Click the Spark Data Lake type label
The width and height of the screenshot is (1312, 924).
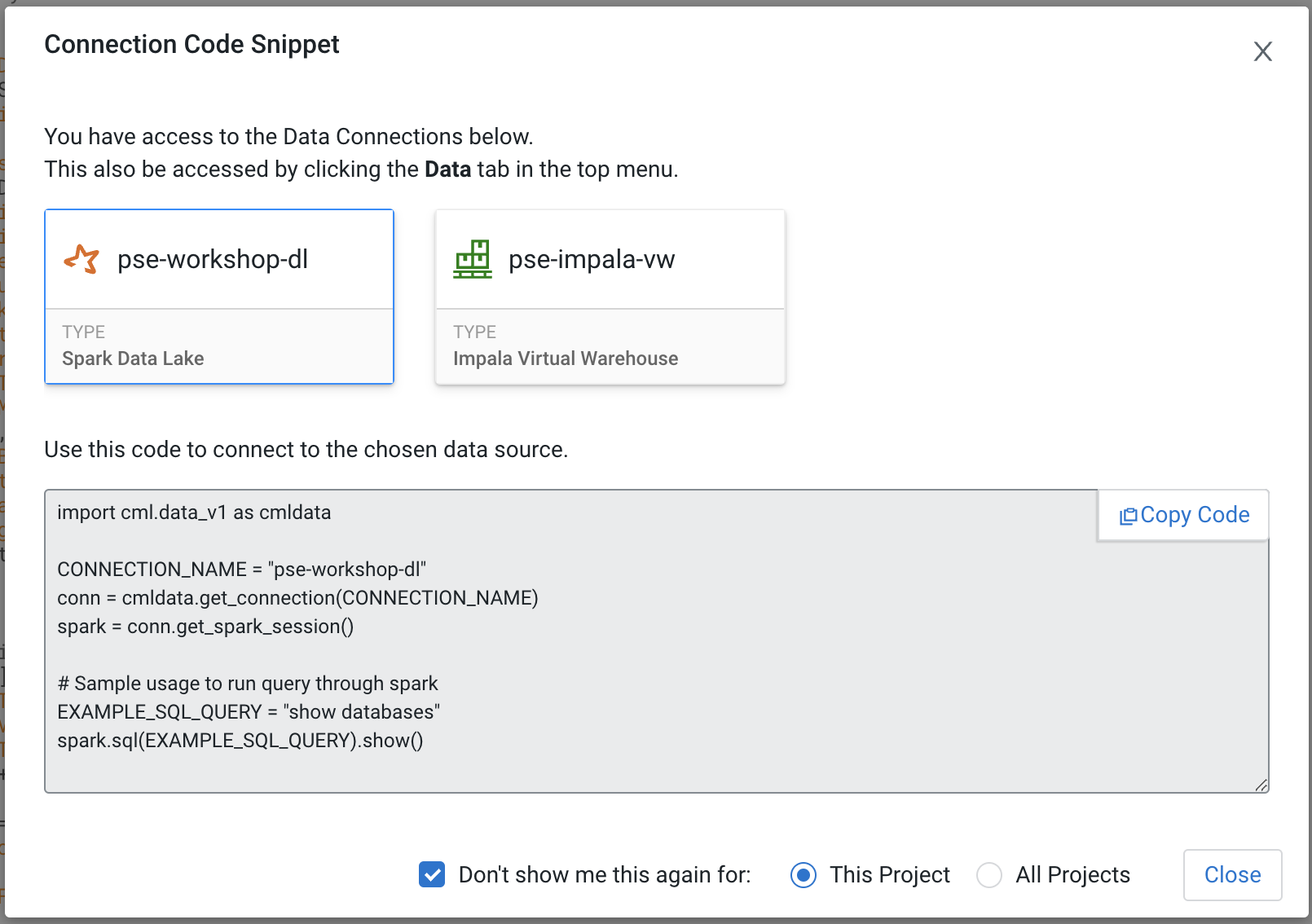pyautogui.click(x=133, y=359)
